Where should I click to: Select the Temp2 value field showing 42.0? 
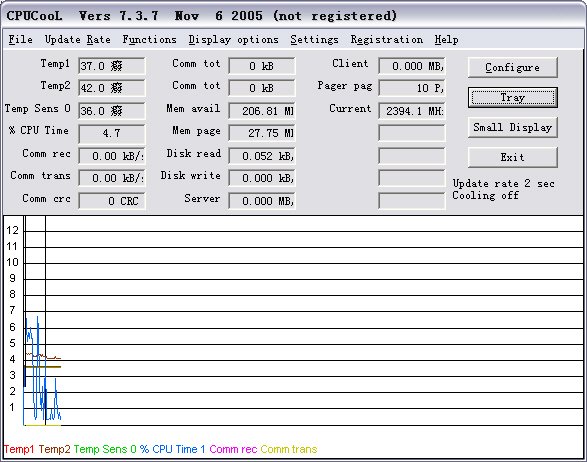pyautogui.click(x=112, y=88)
